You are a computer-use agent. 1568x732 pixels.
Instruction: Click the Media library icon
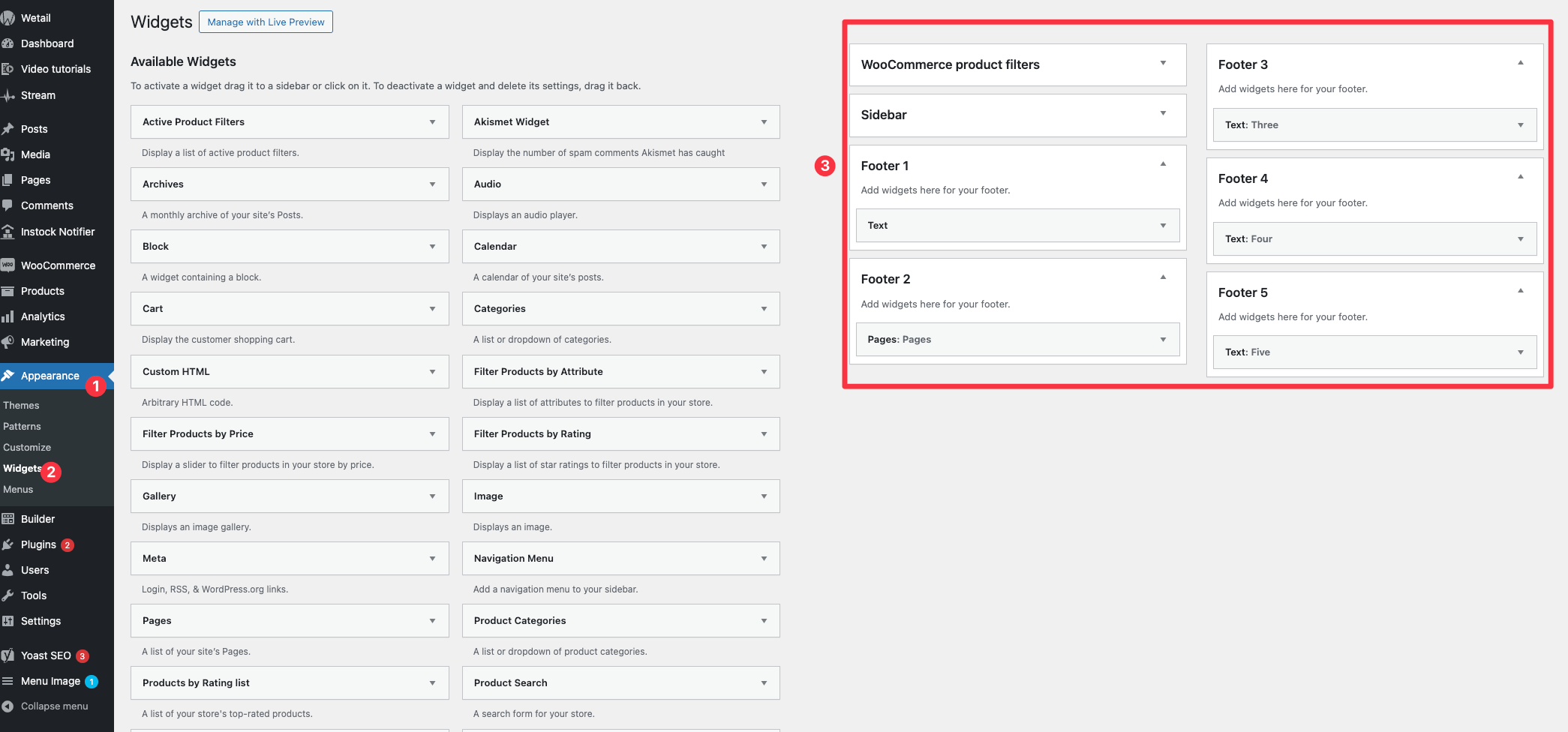point(8,154)
